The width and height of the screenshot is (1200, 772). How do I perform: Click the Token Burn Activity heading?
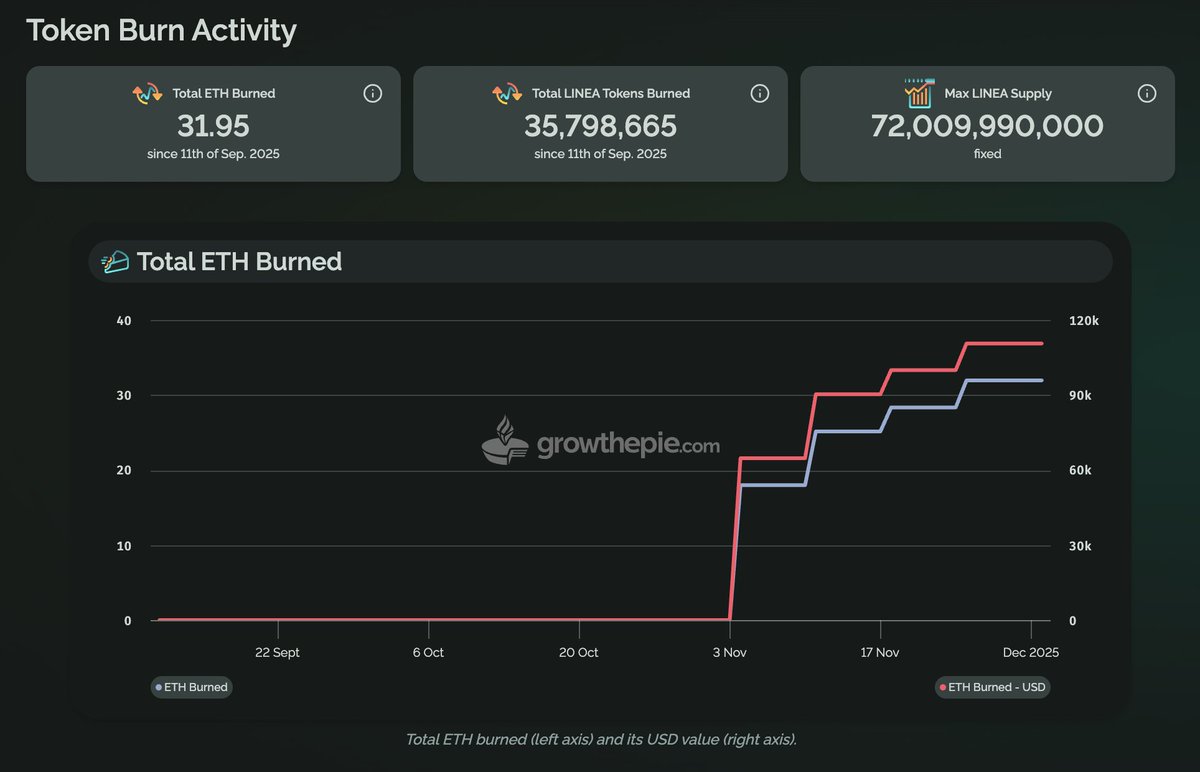161,30
